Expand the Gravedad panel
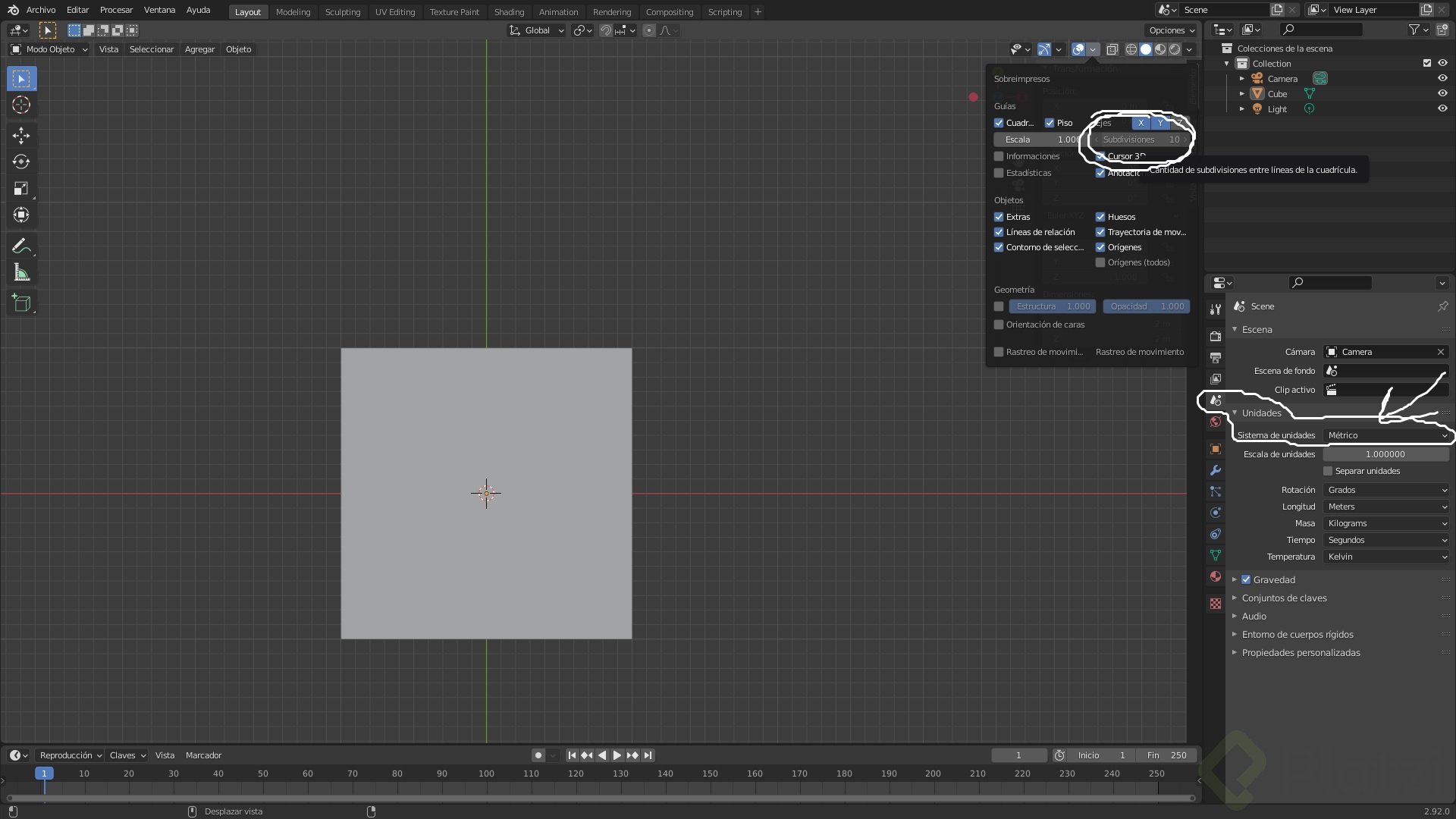This screenshot has height=819, width=1456. click(x=1235, y=579)
